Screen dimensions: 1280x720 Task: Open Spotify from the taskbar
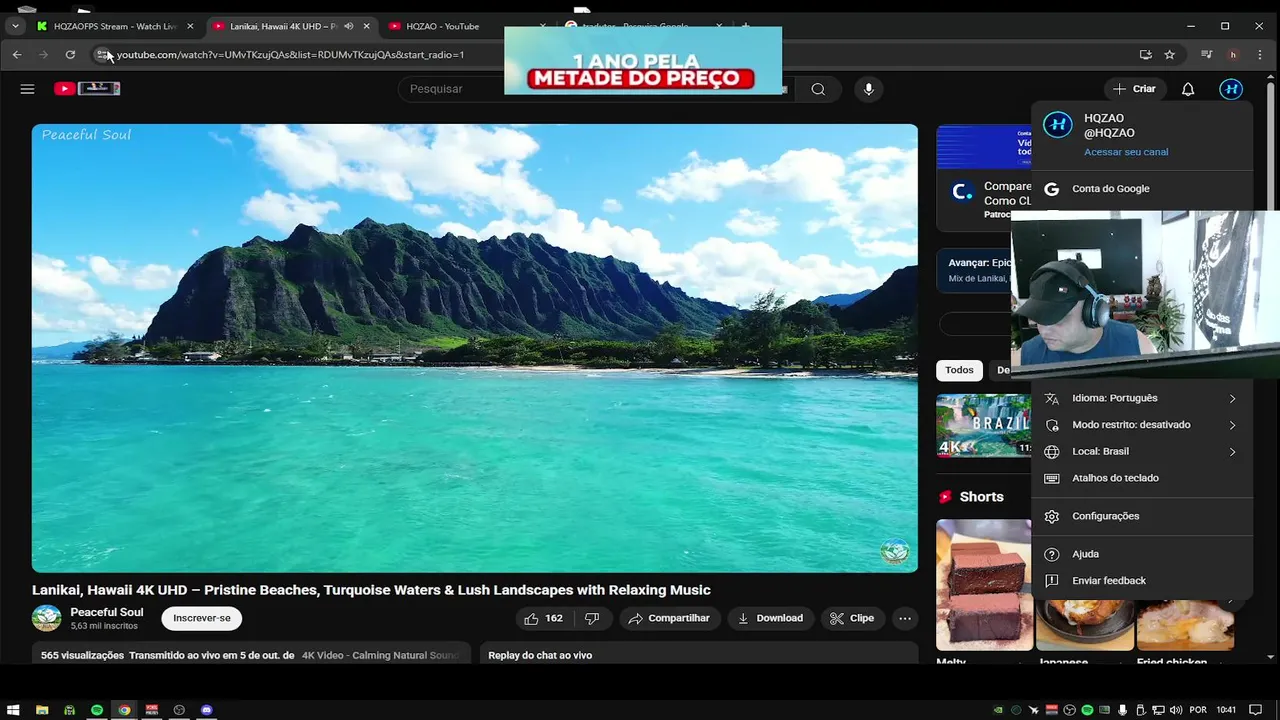(97, 710)
